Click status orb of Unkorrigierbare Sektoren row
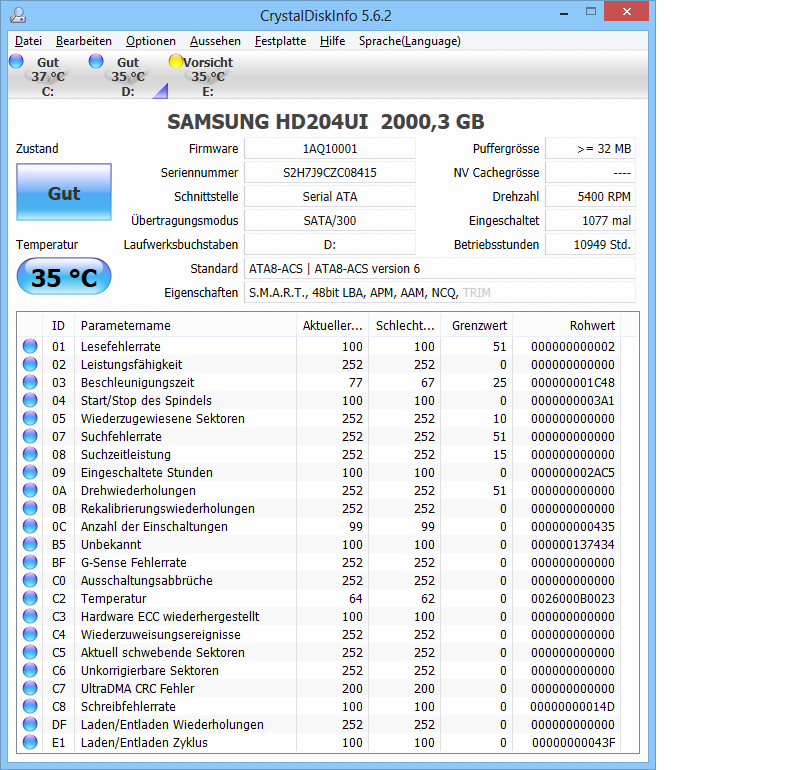Screen dimensions: 800x770 tap(30, 670)
